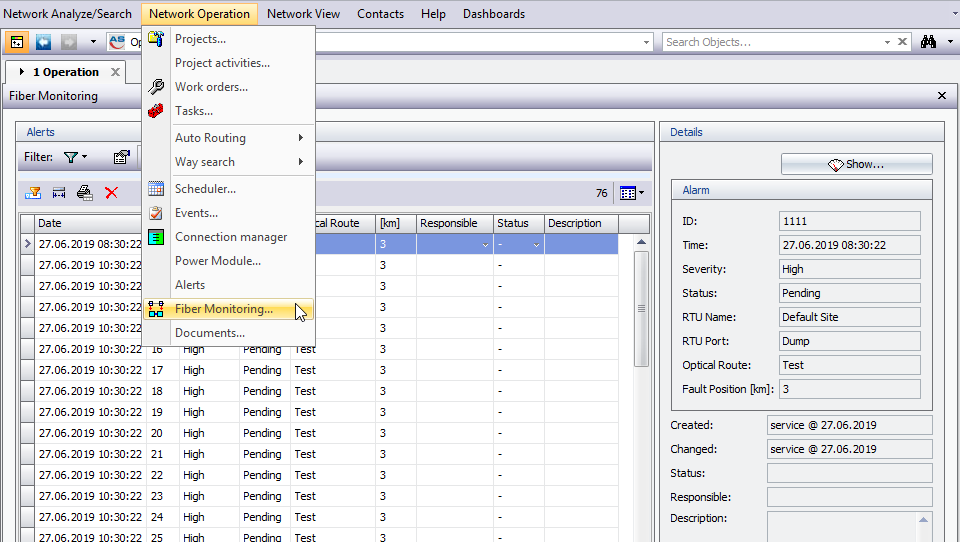Close the 1 Operation tab
The image size is (960, 542).
115,72
